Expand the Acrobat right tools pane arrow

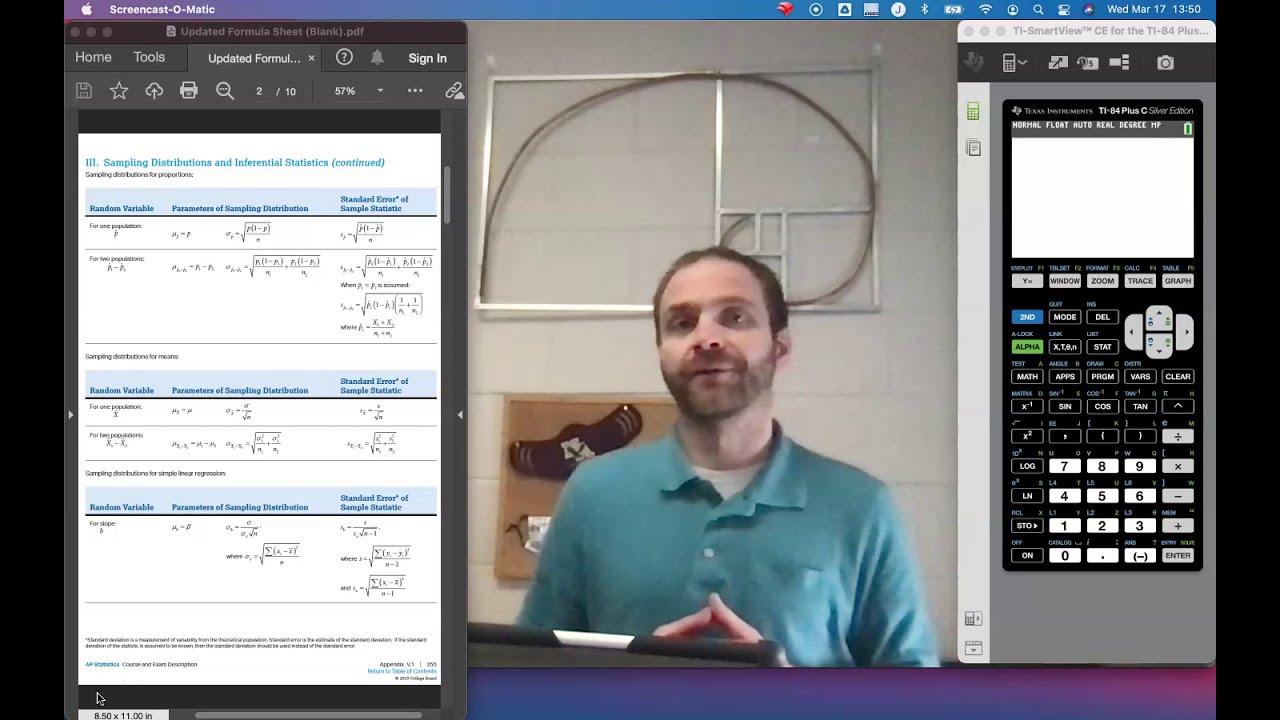(x=460, y=414)
